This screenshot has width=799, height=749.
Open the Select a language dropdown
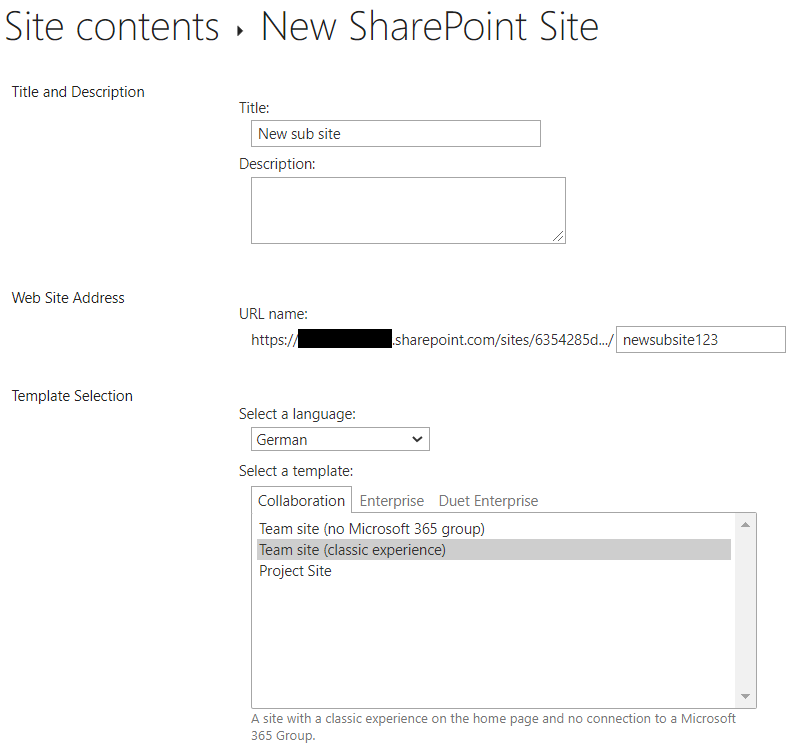click(x=340, y=439)
